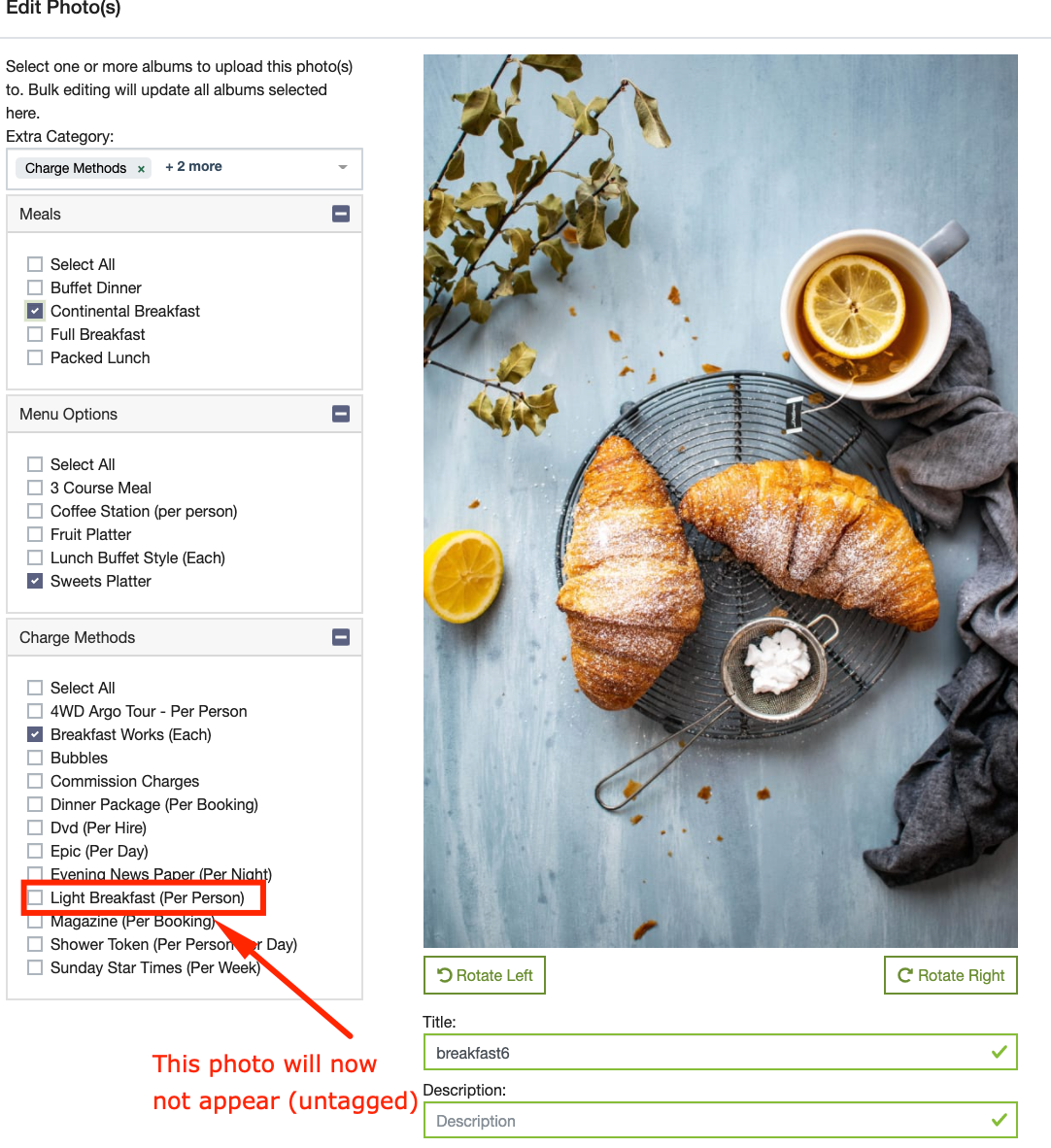Click the croissant photo preview

tap(721, 501)
